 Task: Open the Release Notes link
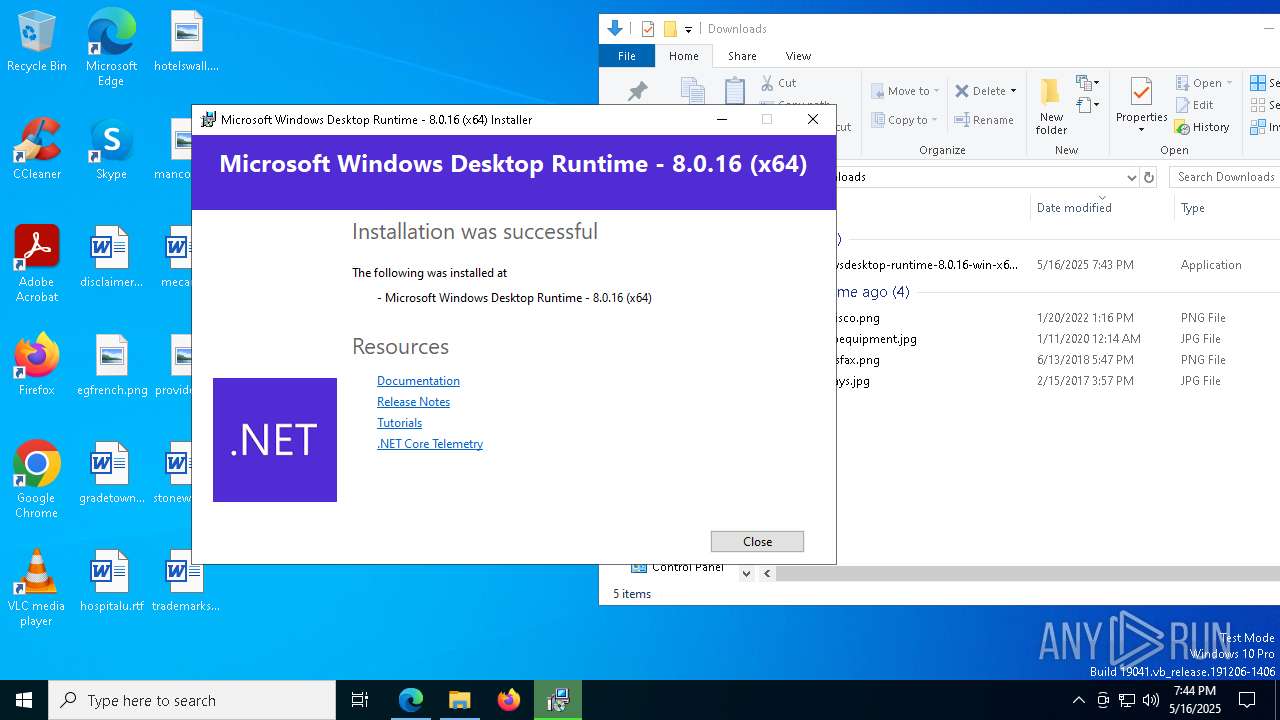(x=413, y=402)
